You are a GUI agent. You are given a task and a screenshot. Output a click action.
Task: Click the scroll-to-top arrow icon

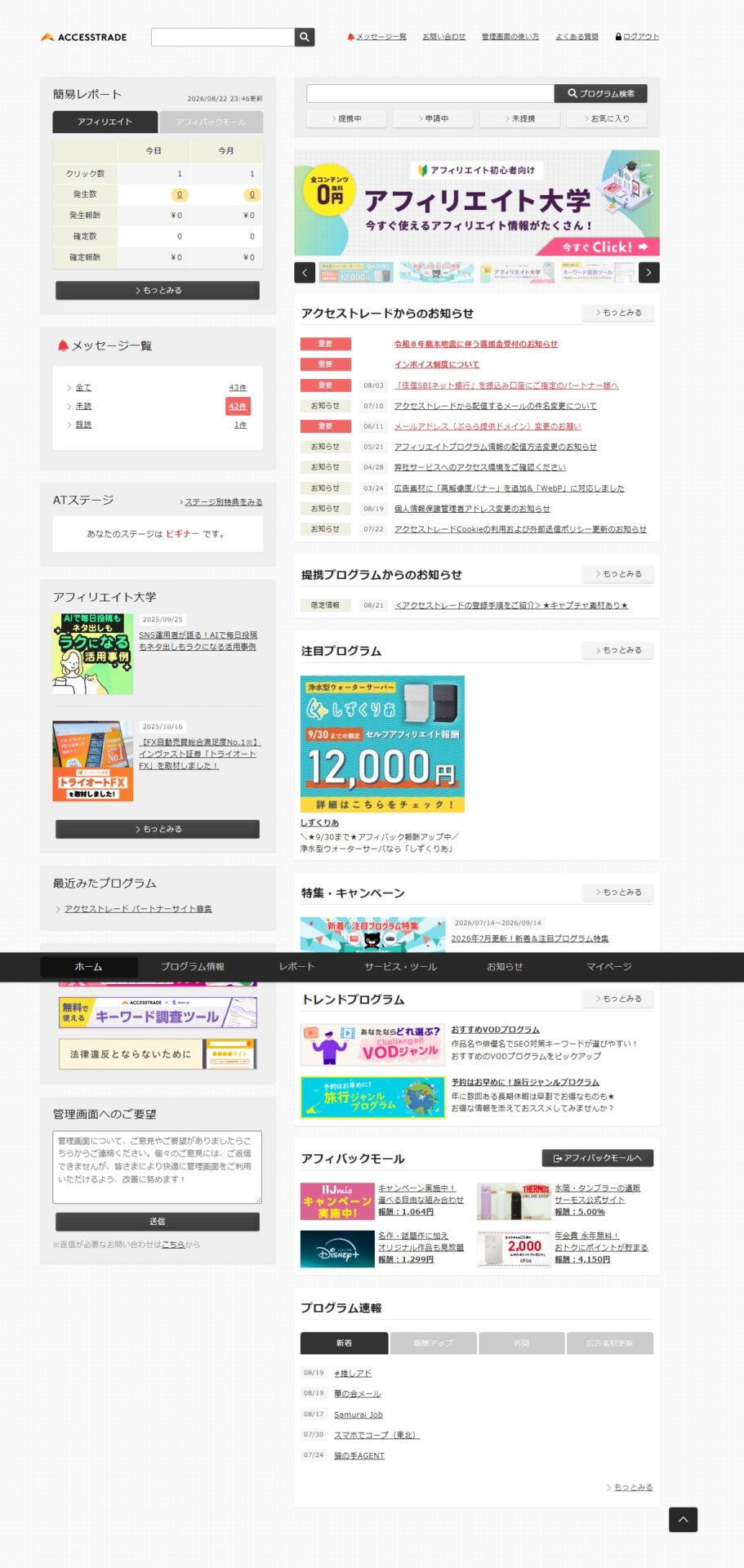(x=683, y=1519)
